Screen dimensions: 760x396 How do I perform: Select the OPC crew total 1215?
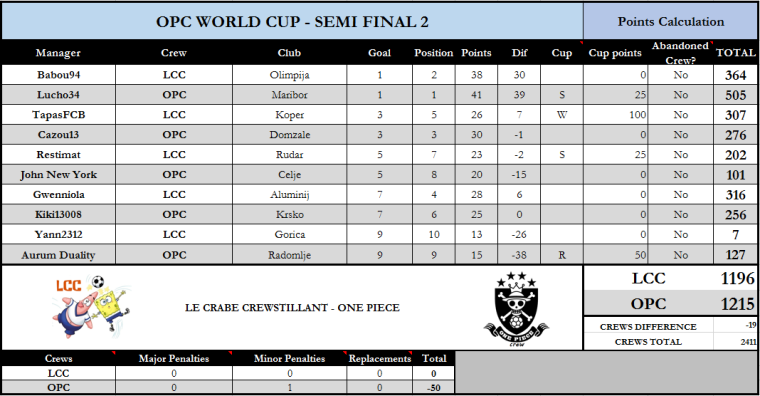tap(737, 304)
